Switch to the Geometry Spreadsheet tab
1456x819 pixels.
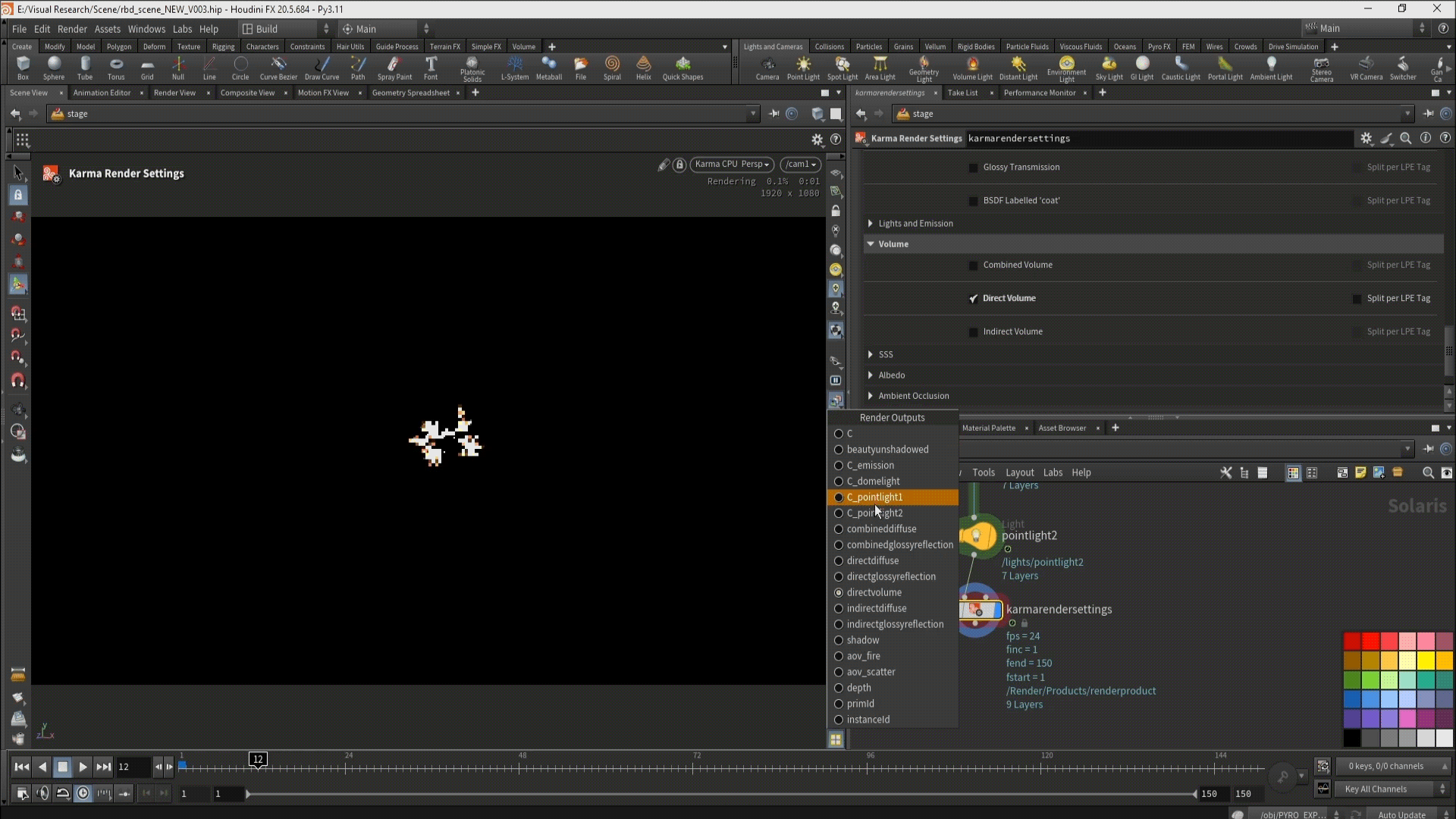coord(410,93)
